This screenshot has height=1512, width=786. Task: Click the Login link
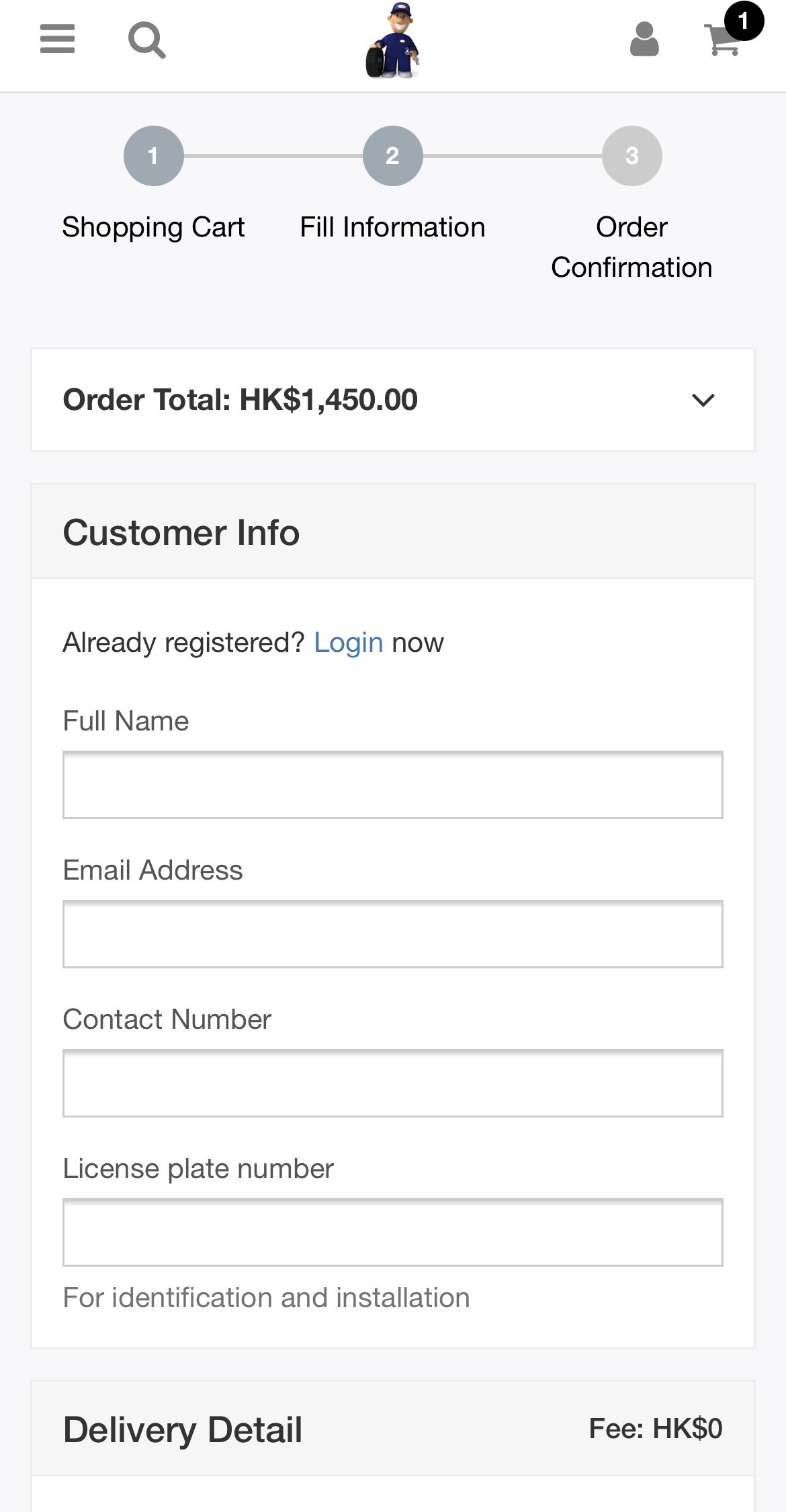pos(348,643)
